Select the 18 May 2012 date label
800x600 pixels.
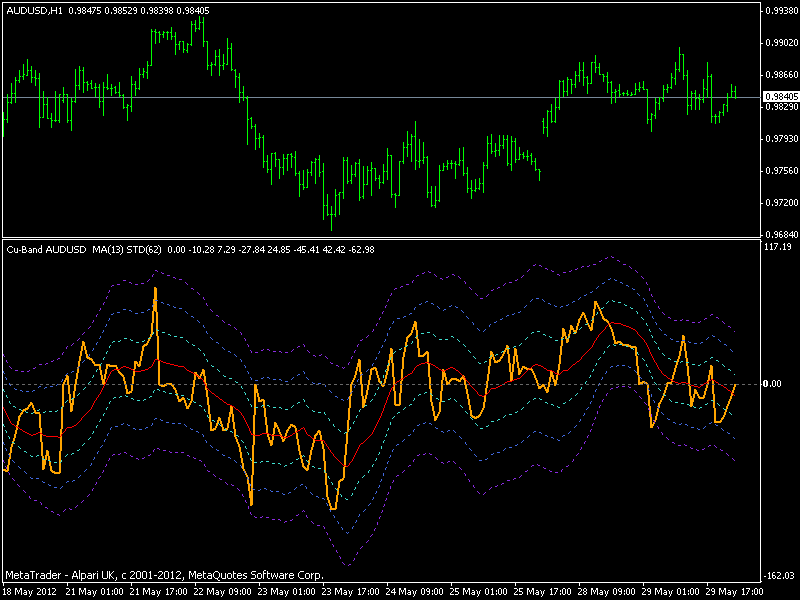coord(30,591)
